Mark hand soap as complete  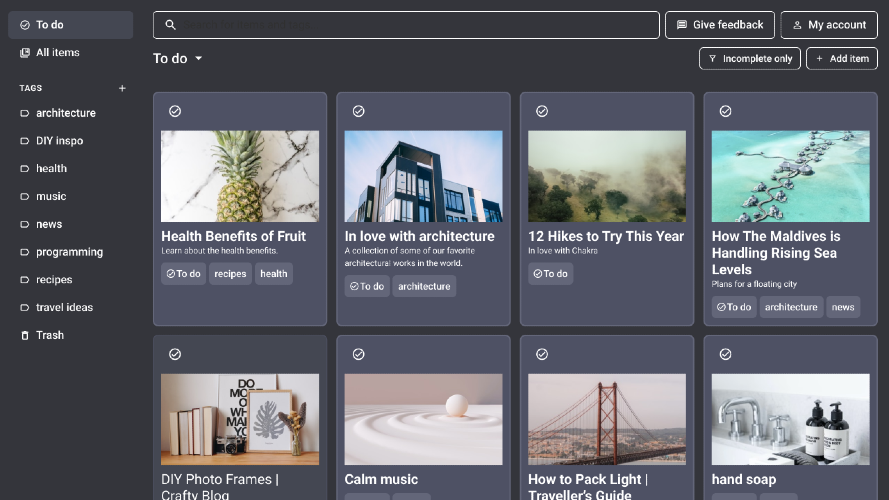pos(725,354)
